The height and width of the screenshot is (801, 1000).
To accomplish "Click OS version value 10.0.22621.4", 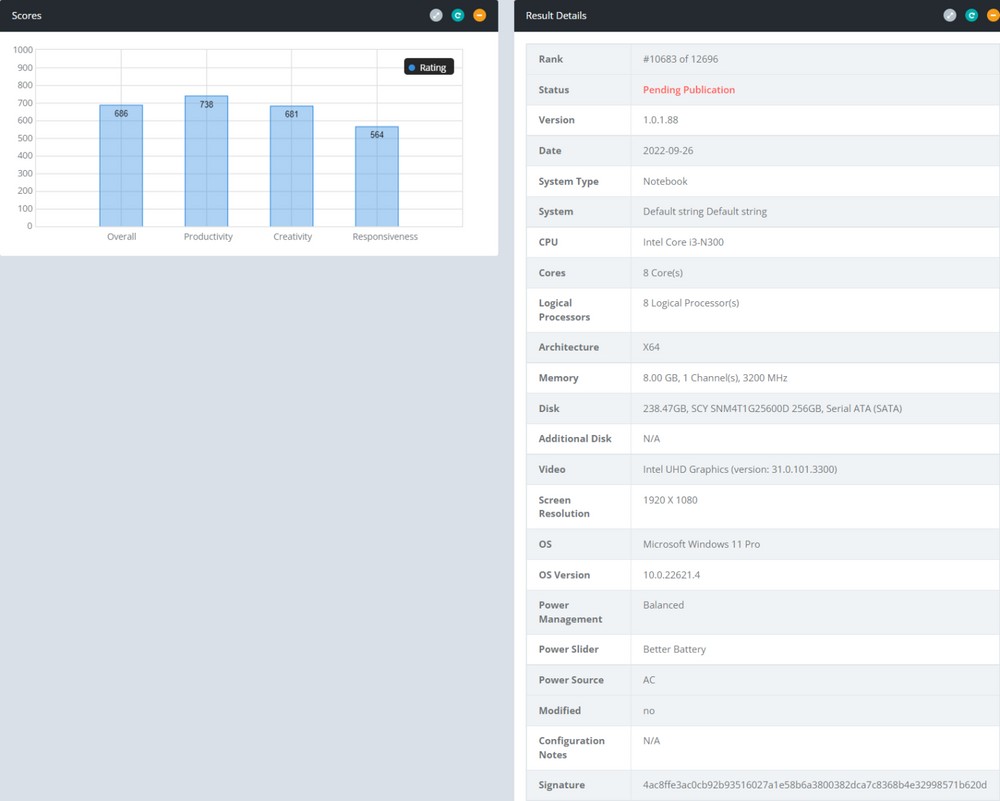I will tap(672, 575).
